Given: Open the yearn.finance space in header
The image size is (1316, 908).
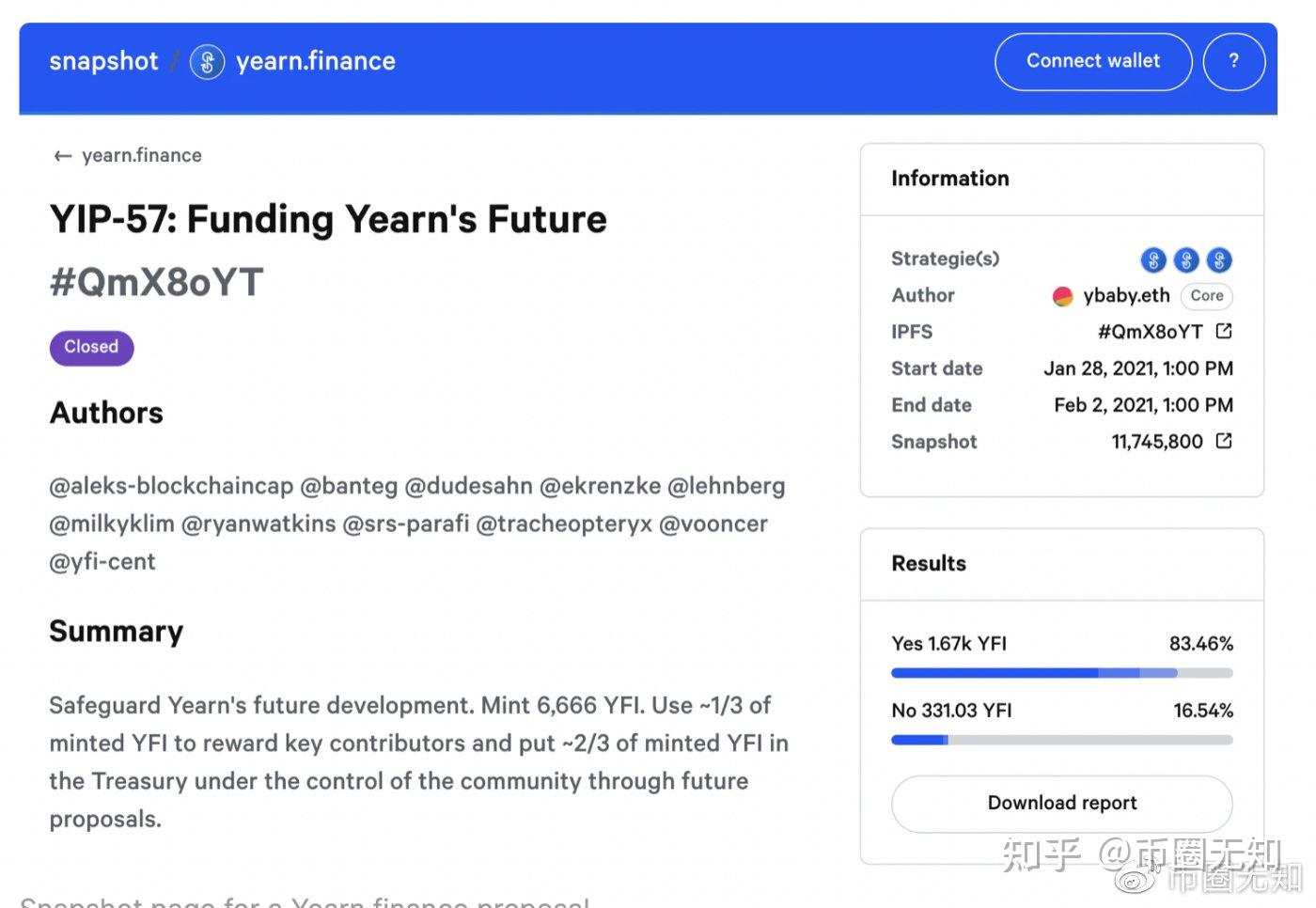Looking at the screenshot, I should pyautogui.click(x=316, y=62).
